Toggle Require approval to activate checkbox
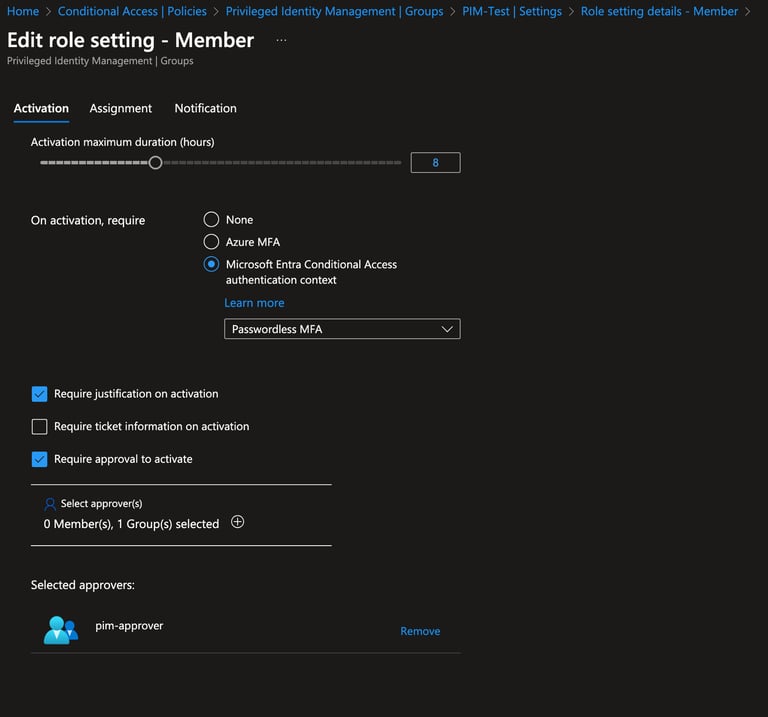 [40, 459]
